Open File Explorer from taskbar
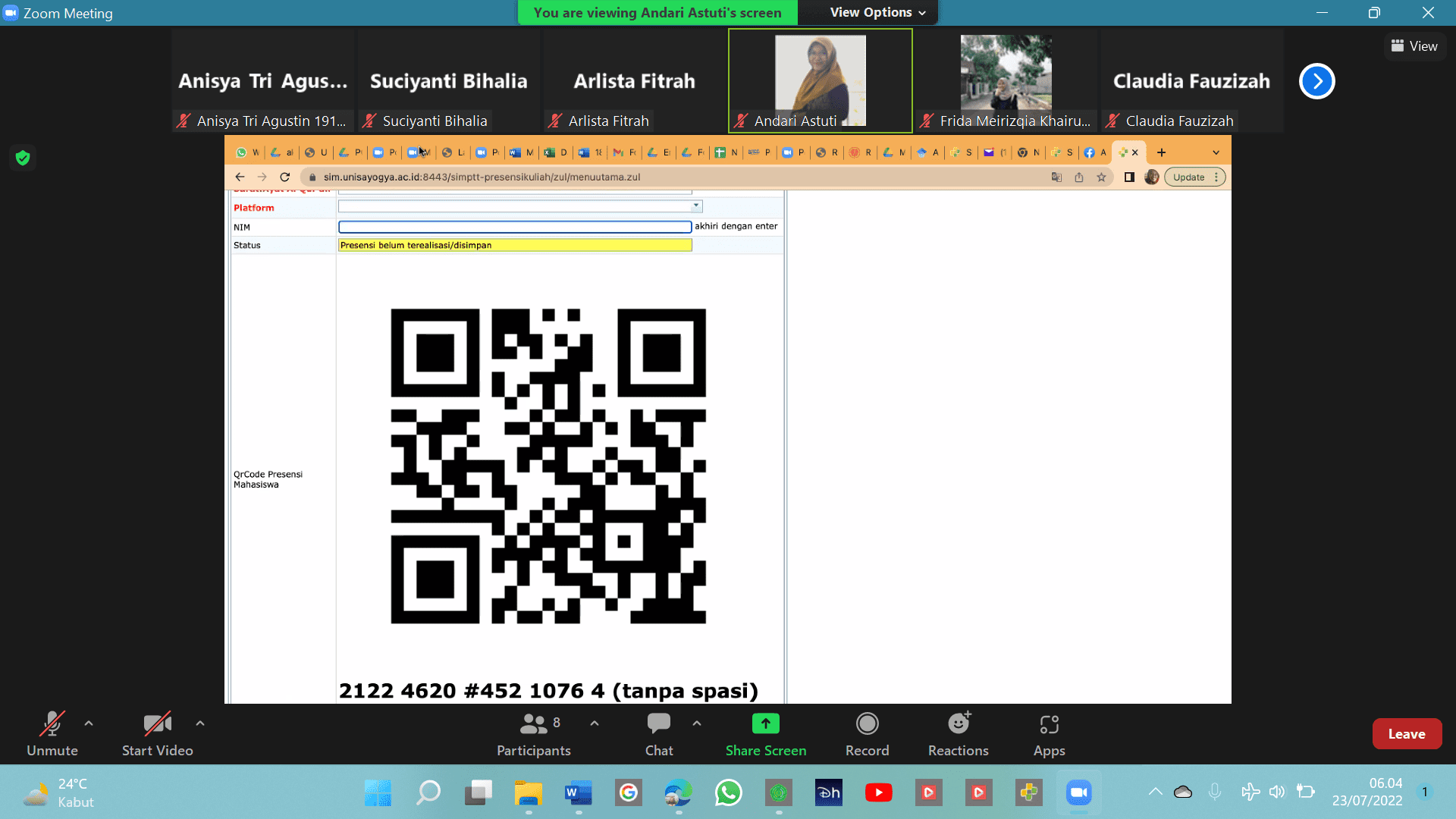The width and height of the screenshot is (1456, 819). (529, 793)
